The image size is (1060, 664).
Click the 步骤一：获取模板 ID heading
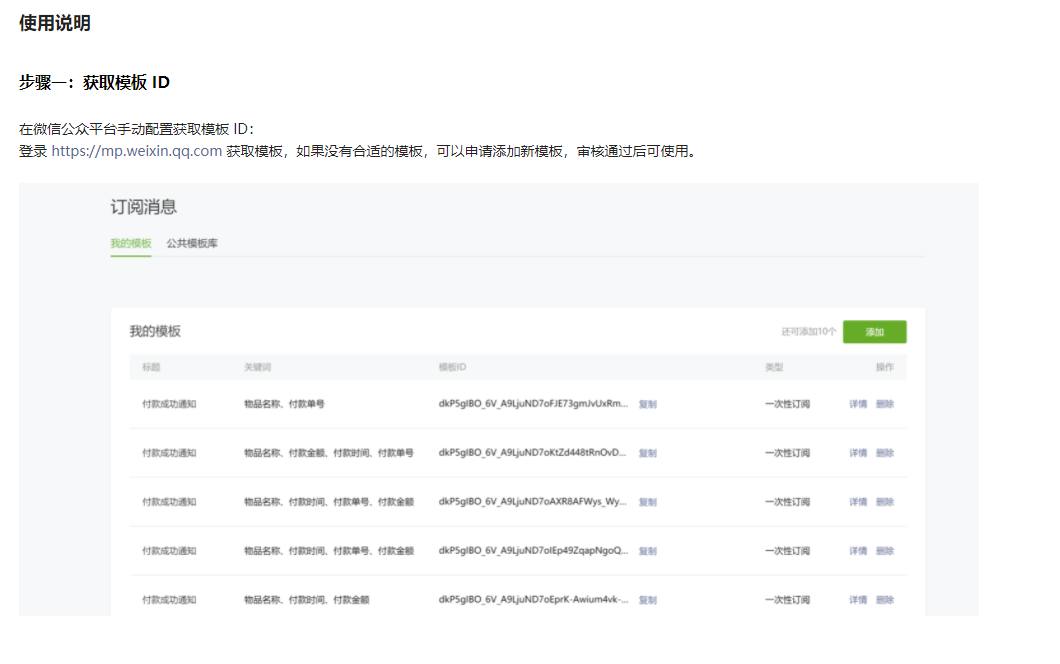click(94, 82)
